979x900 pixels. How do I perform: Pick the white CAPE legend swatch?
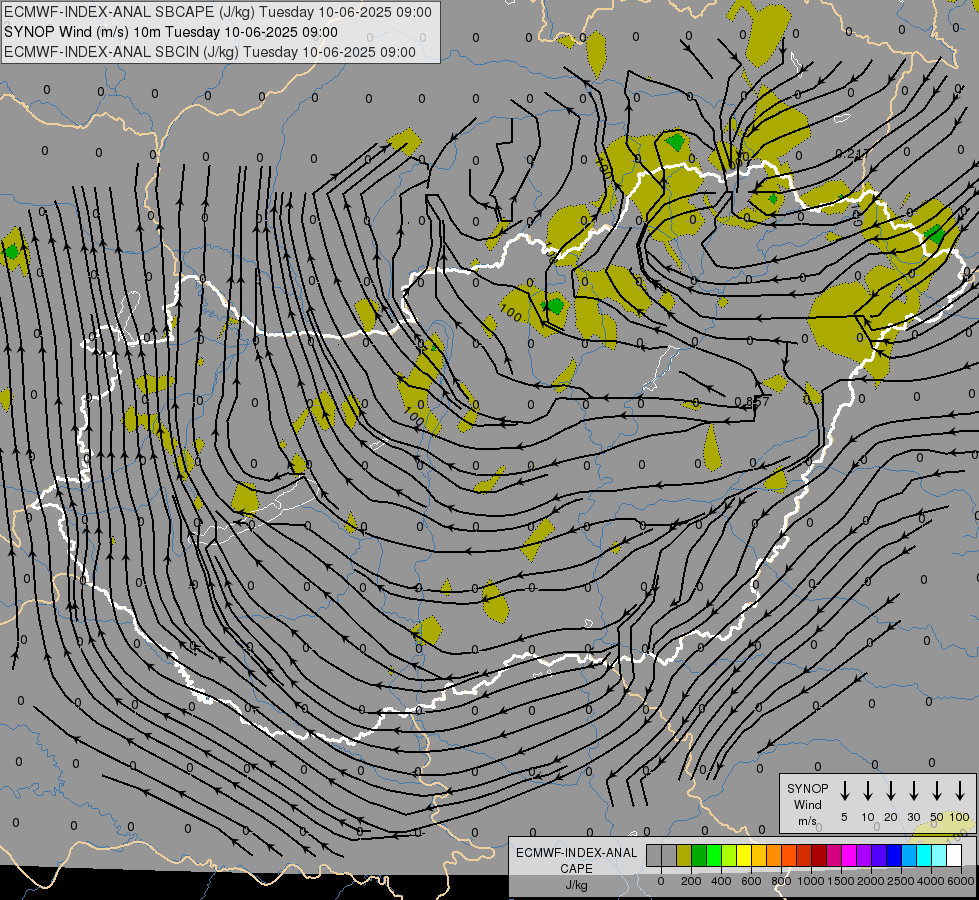tap(954, 855)
